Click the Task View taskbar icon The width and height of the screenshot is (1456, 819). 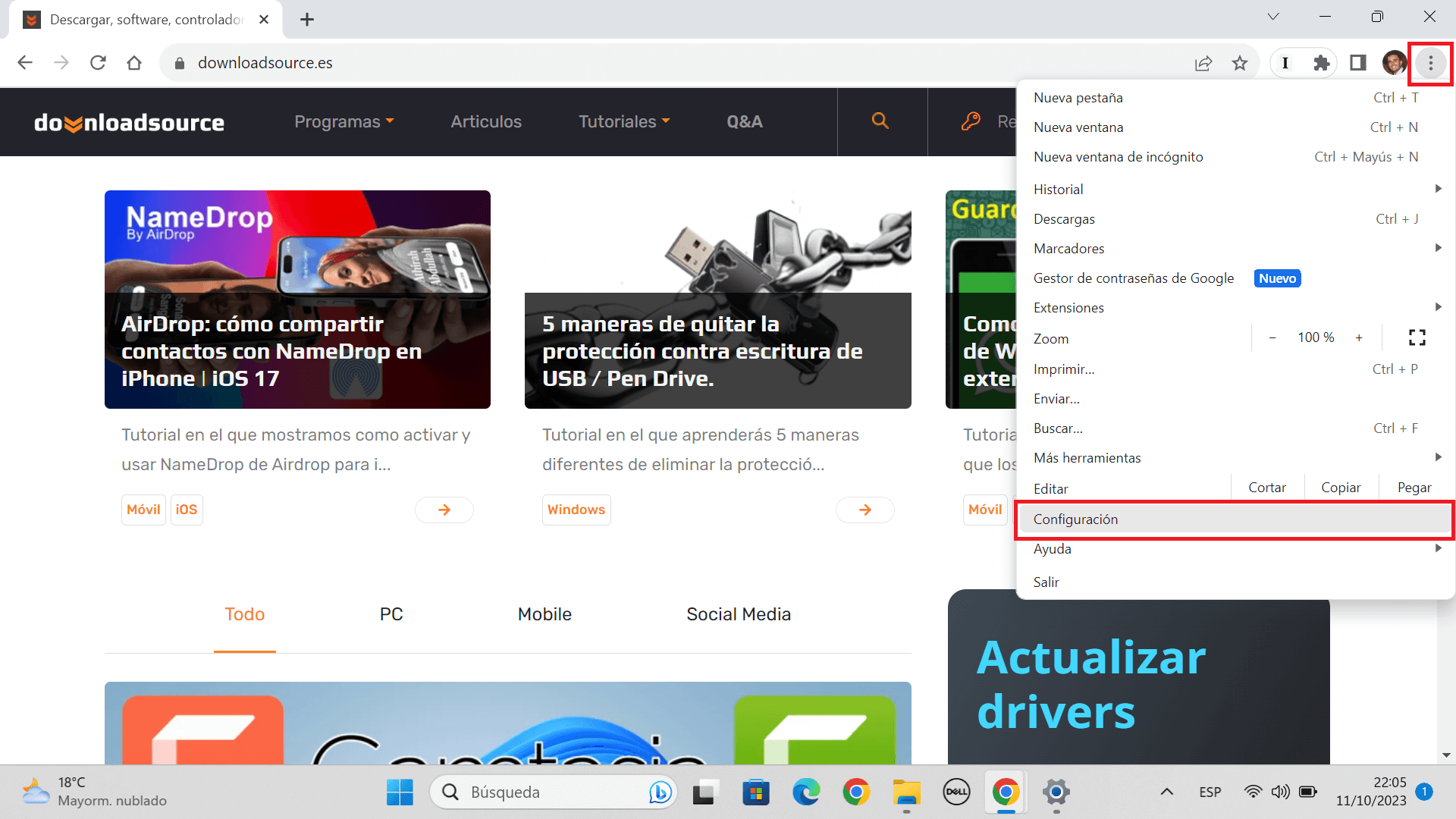tap(704, 792)
